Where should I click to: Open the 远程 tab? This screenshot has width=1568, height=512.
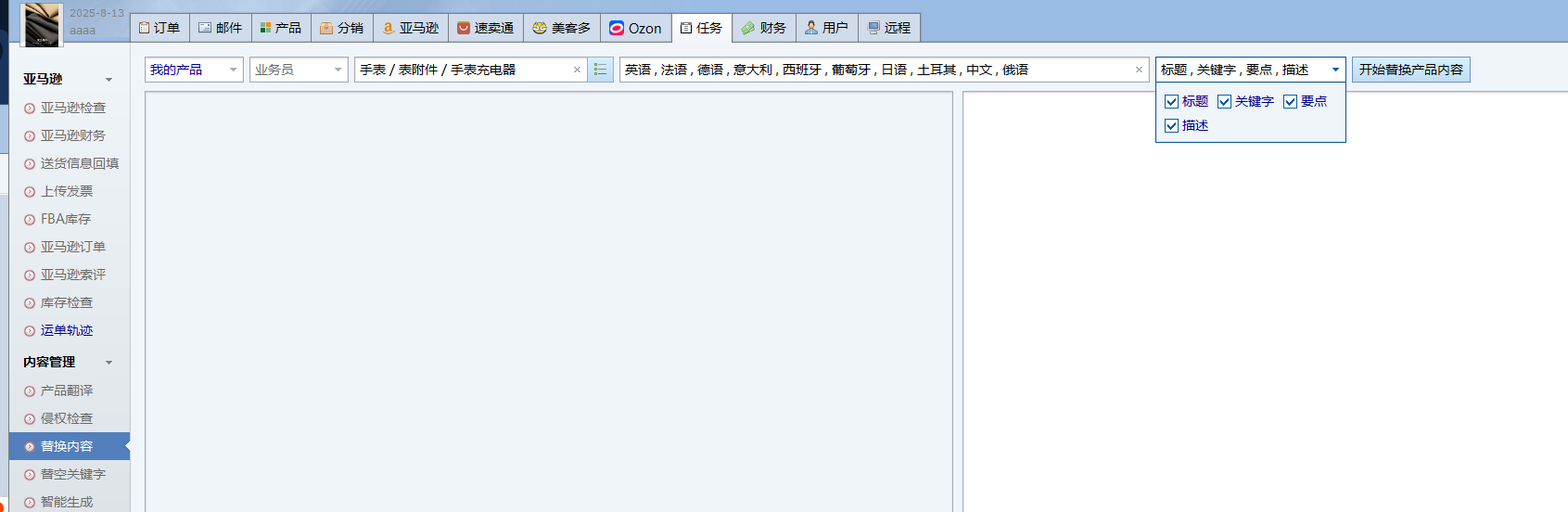[889, 28]
